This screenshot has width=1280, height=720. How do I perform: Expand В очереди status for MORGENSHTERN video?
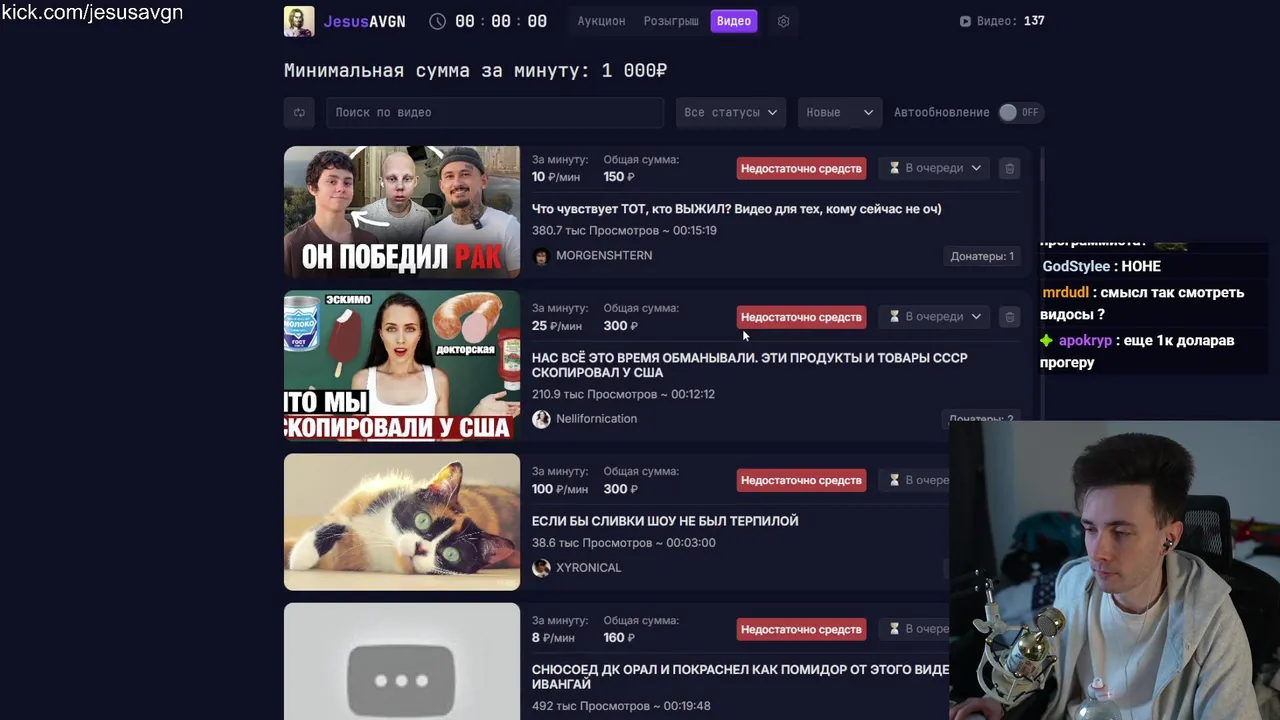tap(935, 168)
